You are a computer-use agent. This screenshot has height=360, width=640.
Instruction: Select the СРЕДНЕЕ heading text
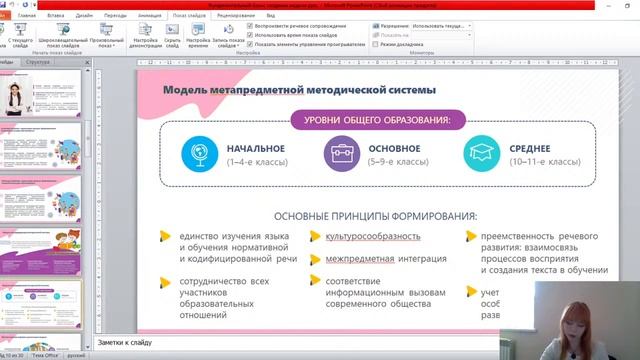(530, 149)
